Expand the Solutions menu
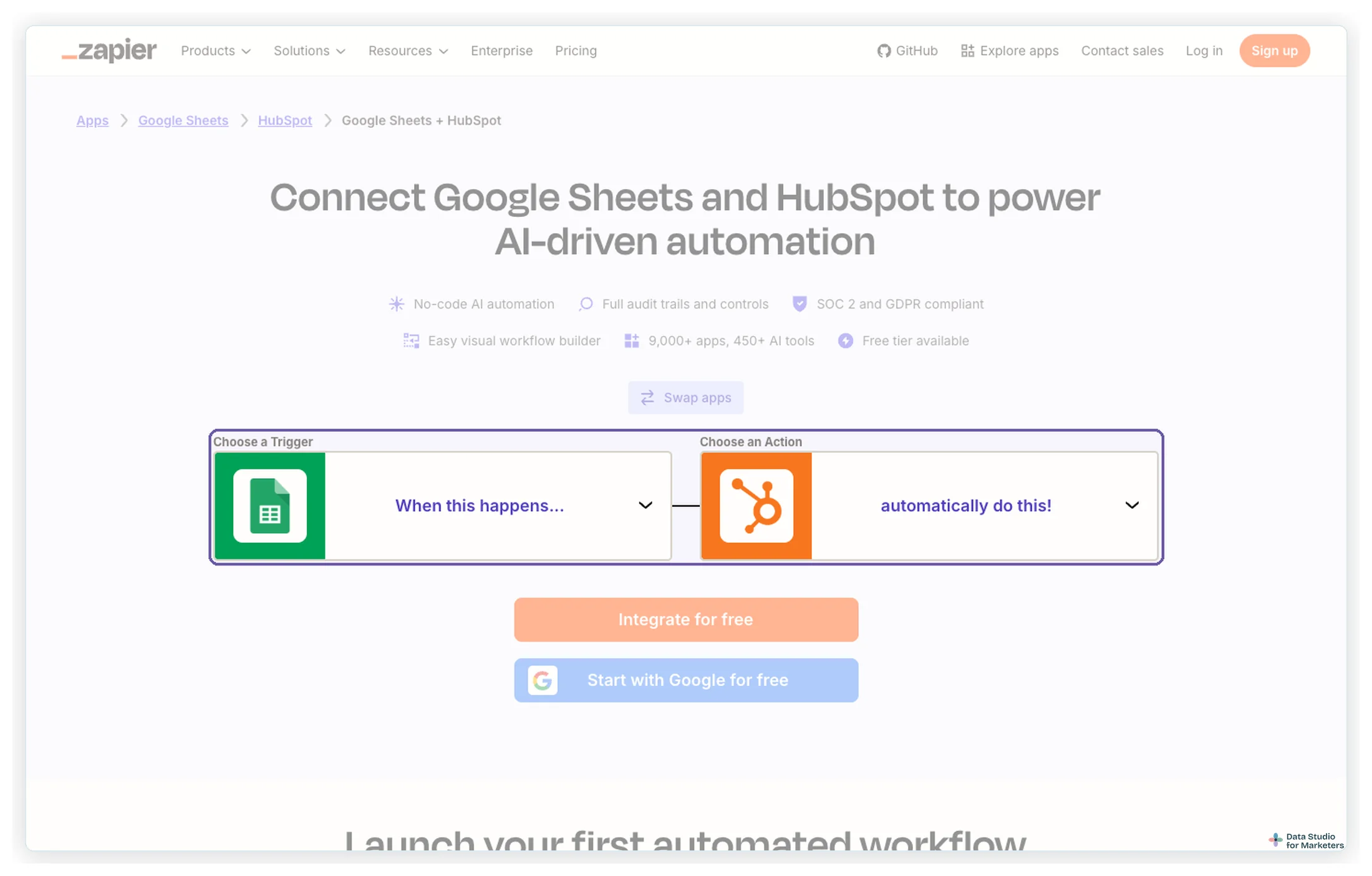 [309, 51]
